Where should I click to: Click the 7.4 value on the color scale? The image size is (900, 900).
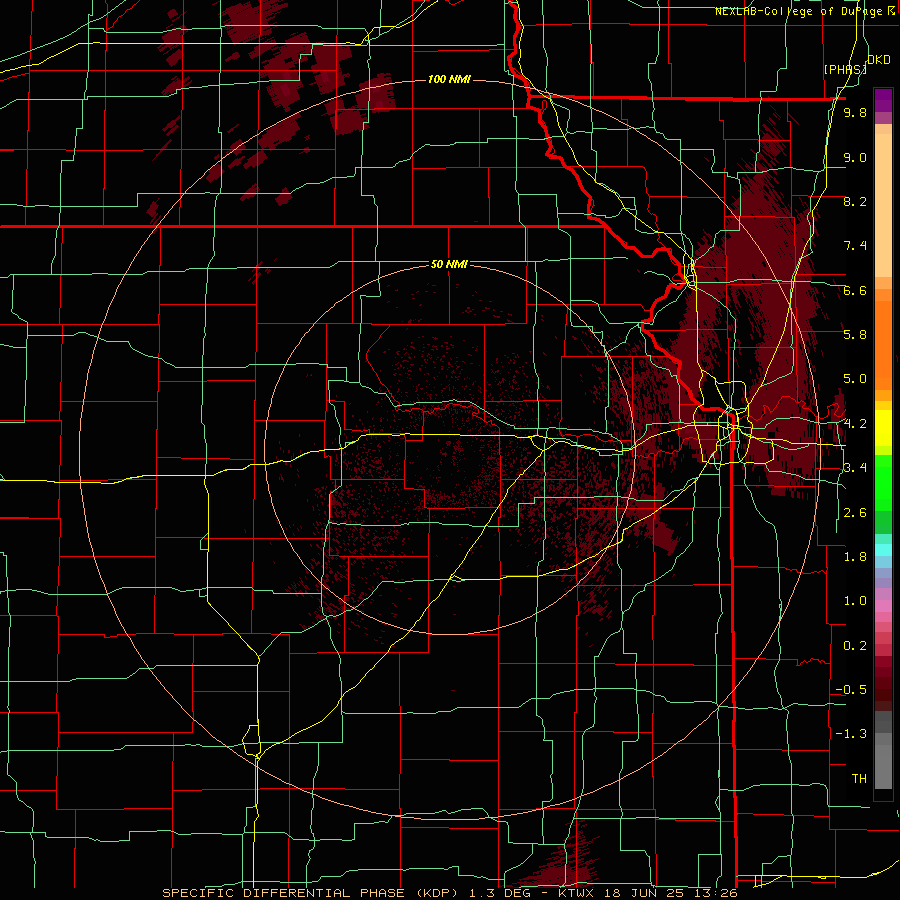[855, 246]
